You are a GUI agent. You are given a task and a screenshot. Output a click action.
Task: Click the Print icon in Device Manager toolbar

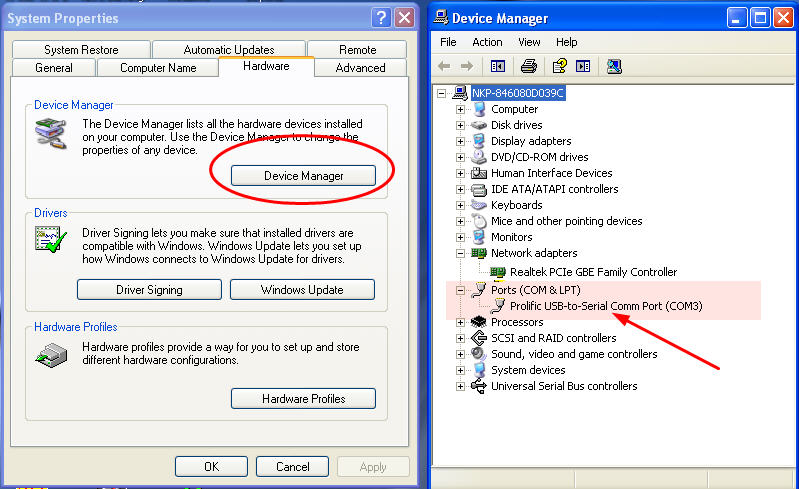pyautogui.click(x=528, y=66)
